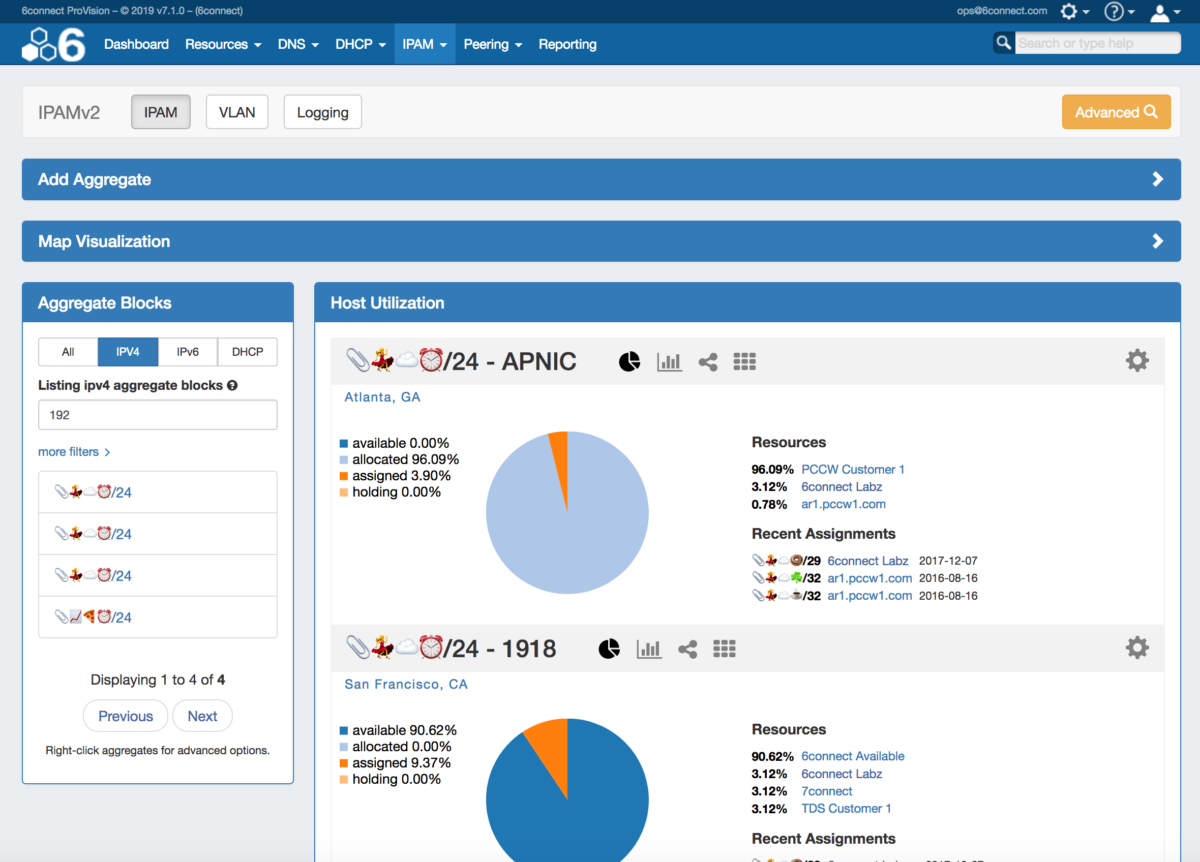
Task: Open grid view for the APNIC block
Action: point(744,362)
